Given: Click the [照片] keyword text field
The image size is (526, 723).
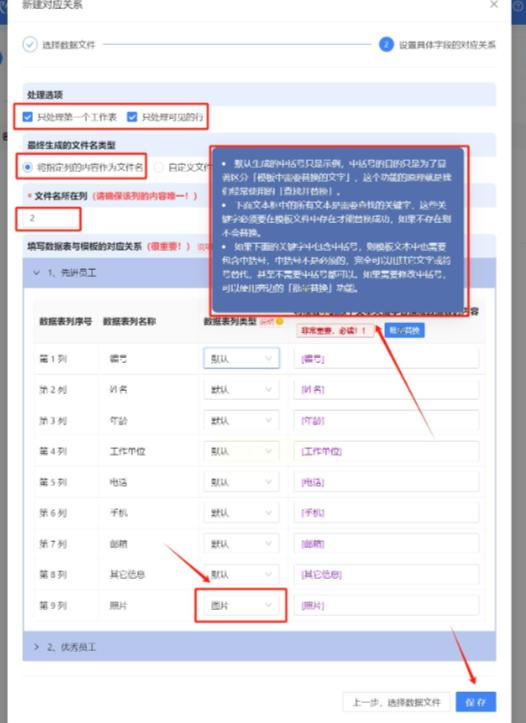Looking at the screenshot, I should click(386, 605).
